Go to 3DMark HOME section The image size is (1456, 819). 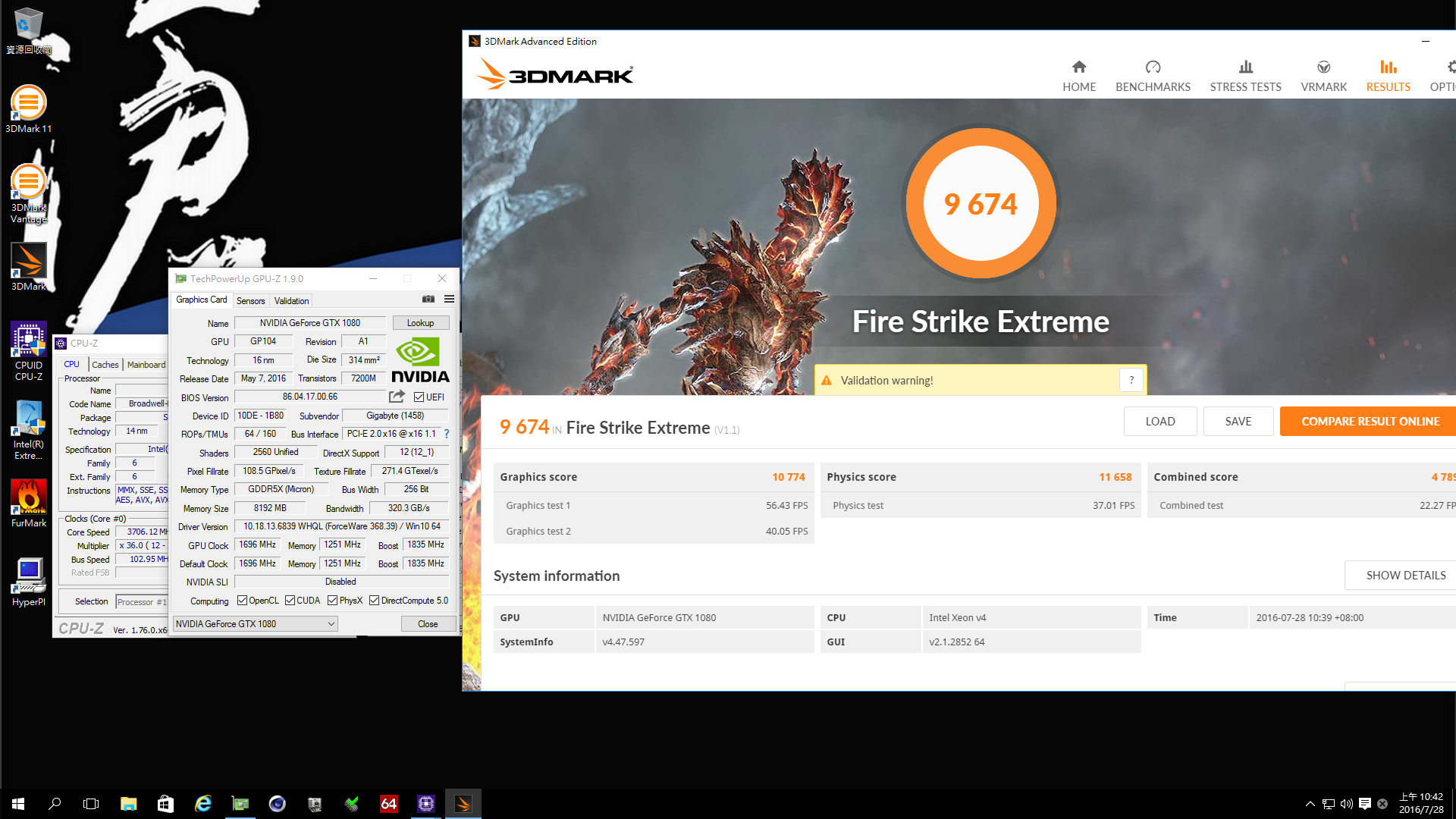1079,77
